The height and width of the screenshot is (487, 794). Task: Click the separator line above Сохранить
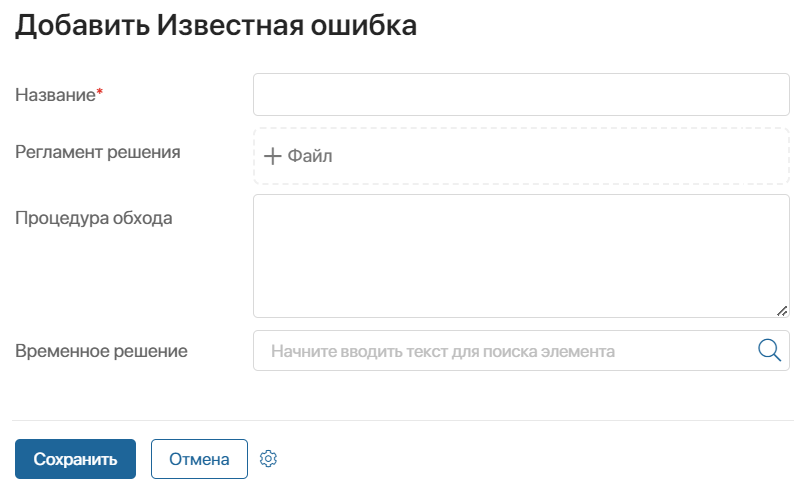click(x=403, y=420)
